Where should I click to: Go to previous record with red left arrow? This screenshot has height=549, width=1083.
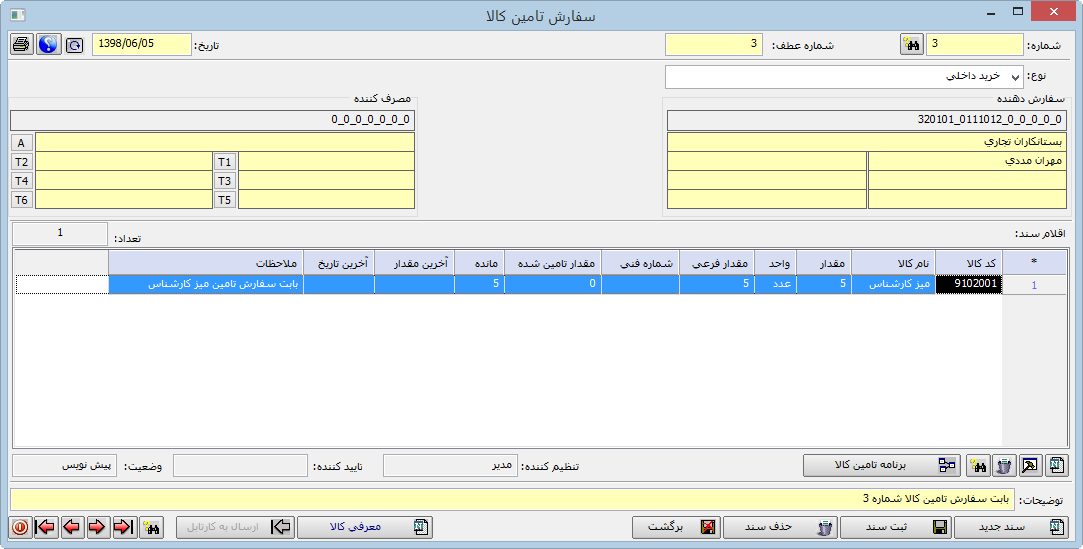coord(72,527)
